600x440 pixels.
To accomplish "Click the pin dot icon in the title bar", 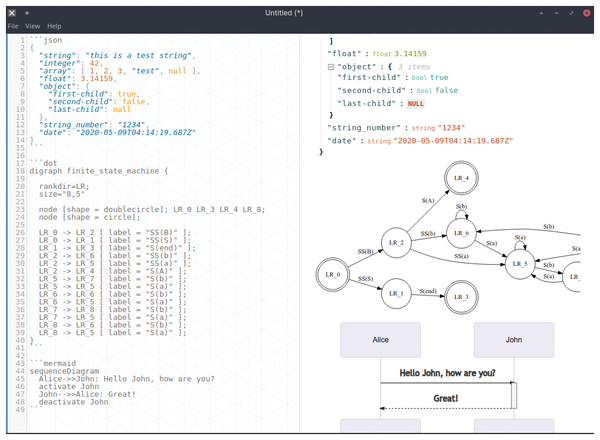I will coord(27,13).
